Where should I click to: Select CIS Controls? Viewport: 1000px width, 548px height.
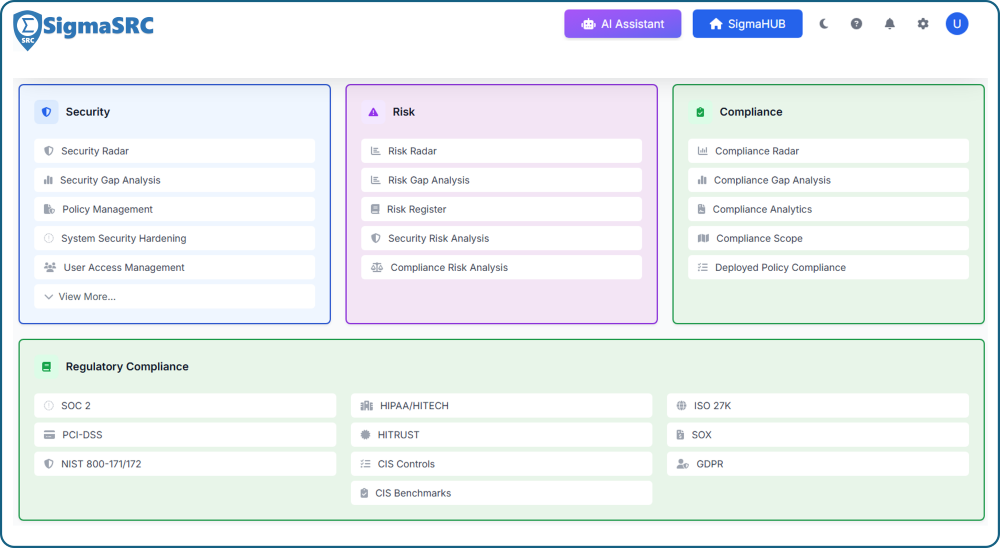pyautogui.click(x=501, y=464)
